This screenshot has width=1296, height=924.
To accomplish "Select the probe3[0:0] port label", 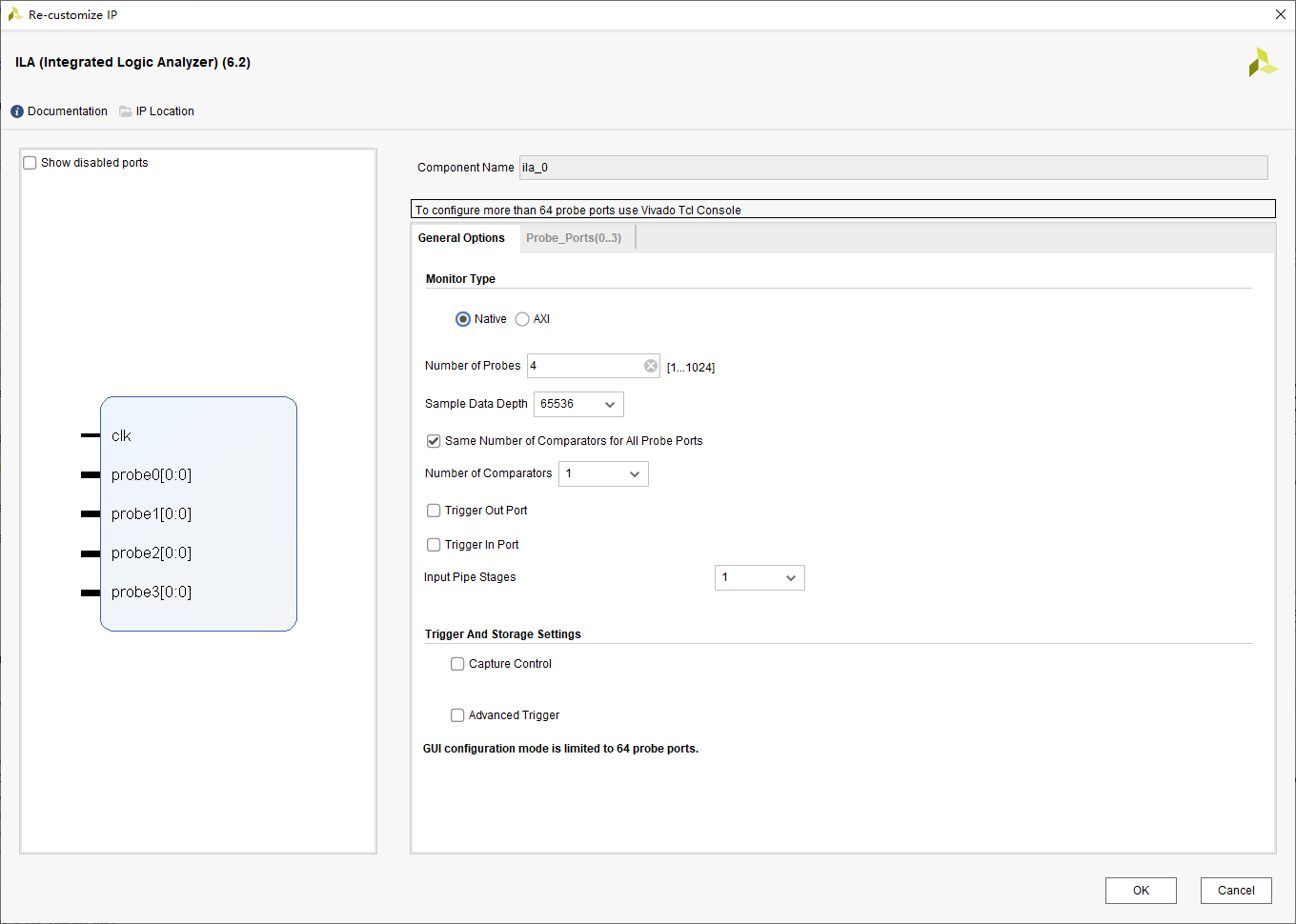I will tap(152, 592).
